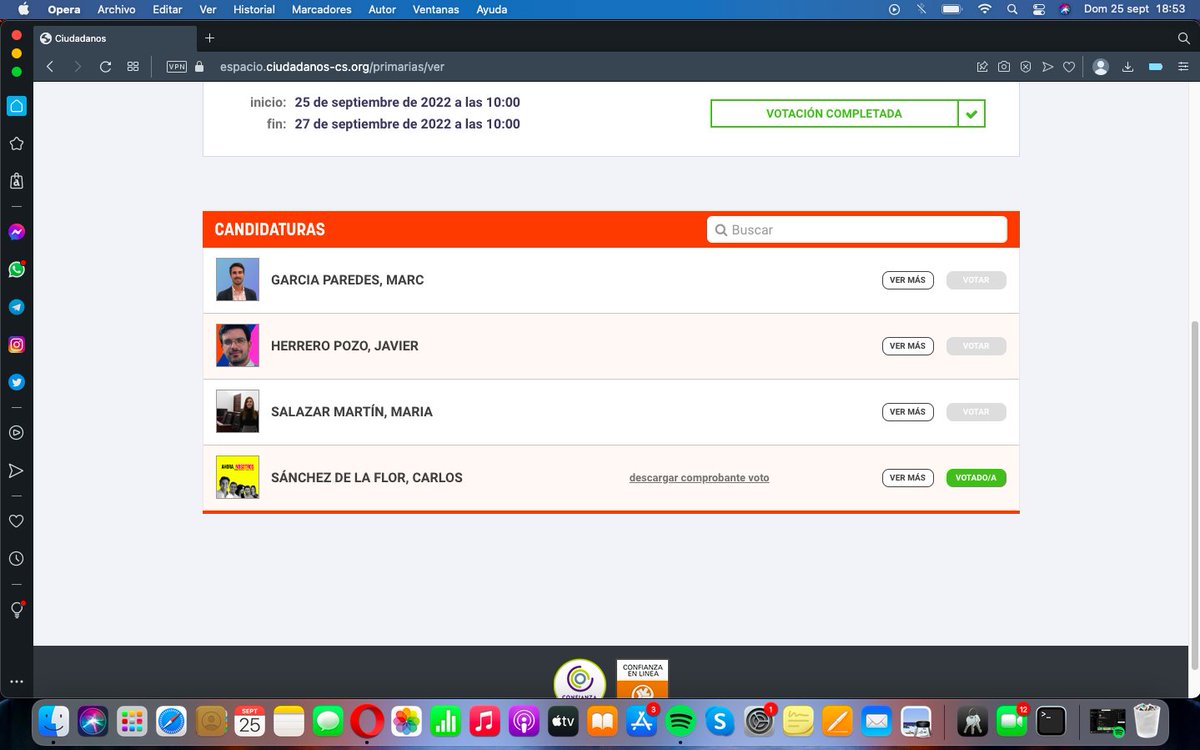Click Javier Herrero Pozo's photo thumbnail

pyautogui.click(x=238, y=346)
